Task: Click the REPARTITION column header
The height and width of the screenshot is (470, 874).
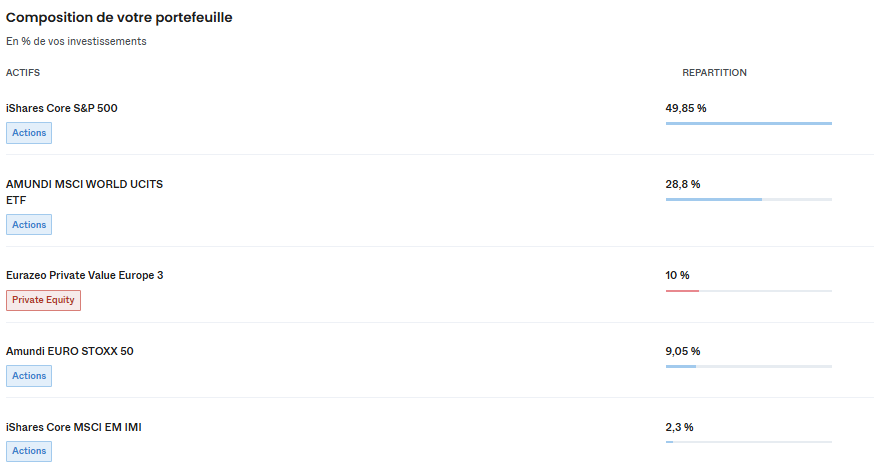Action: pyautogui.click(x=715, y=72)
